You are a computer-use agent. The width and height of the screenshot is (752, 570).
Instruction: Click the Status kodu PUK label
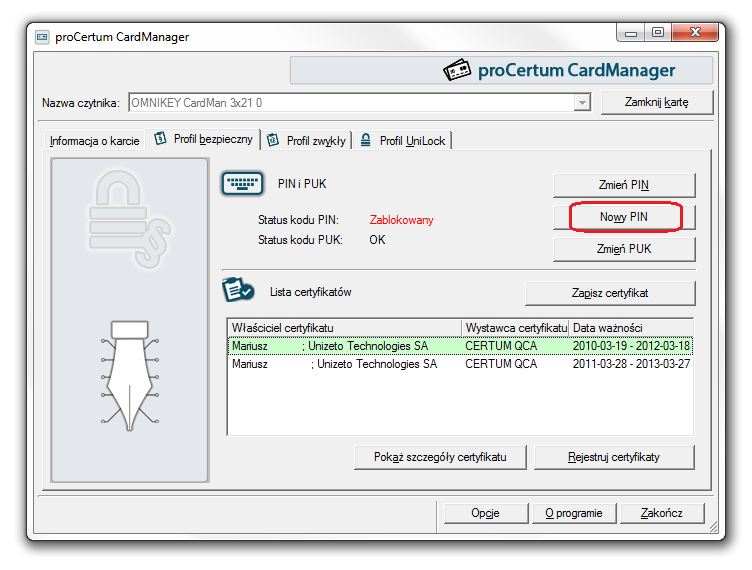[x=300, y=240]
